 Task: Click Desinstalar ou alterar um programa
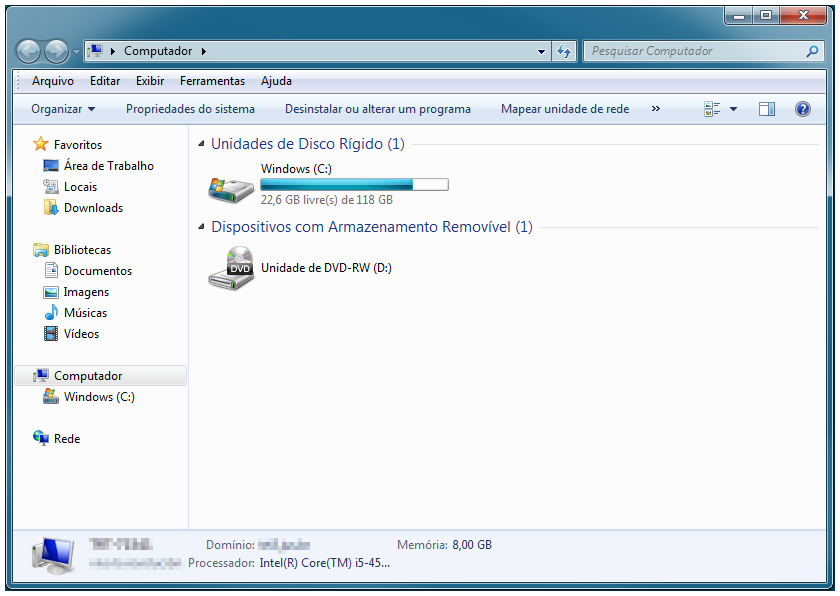point(378,109)
